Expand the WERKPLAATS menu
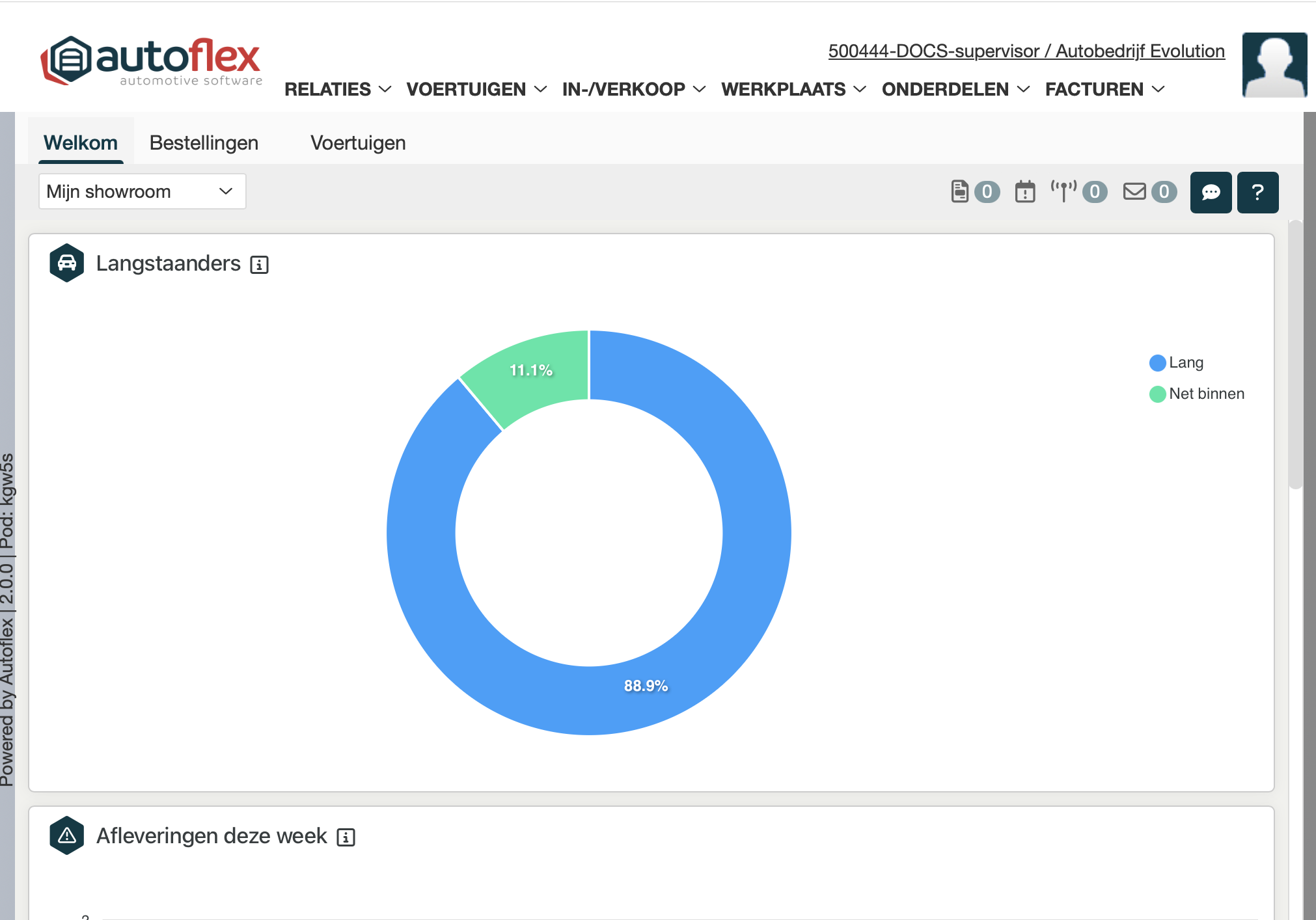Viewport: 1316px width, 920px height. click(793, 89)
